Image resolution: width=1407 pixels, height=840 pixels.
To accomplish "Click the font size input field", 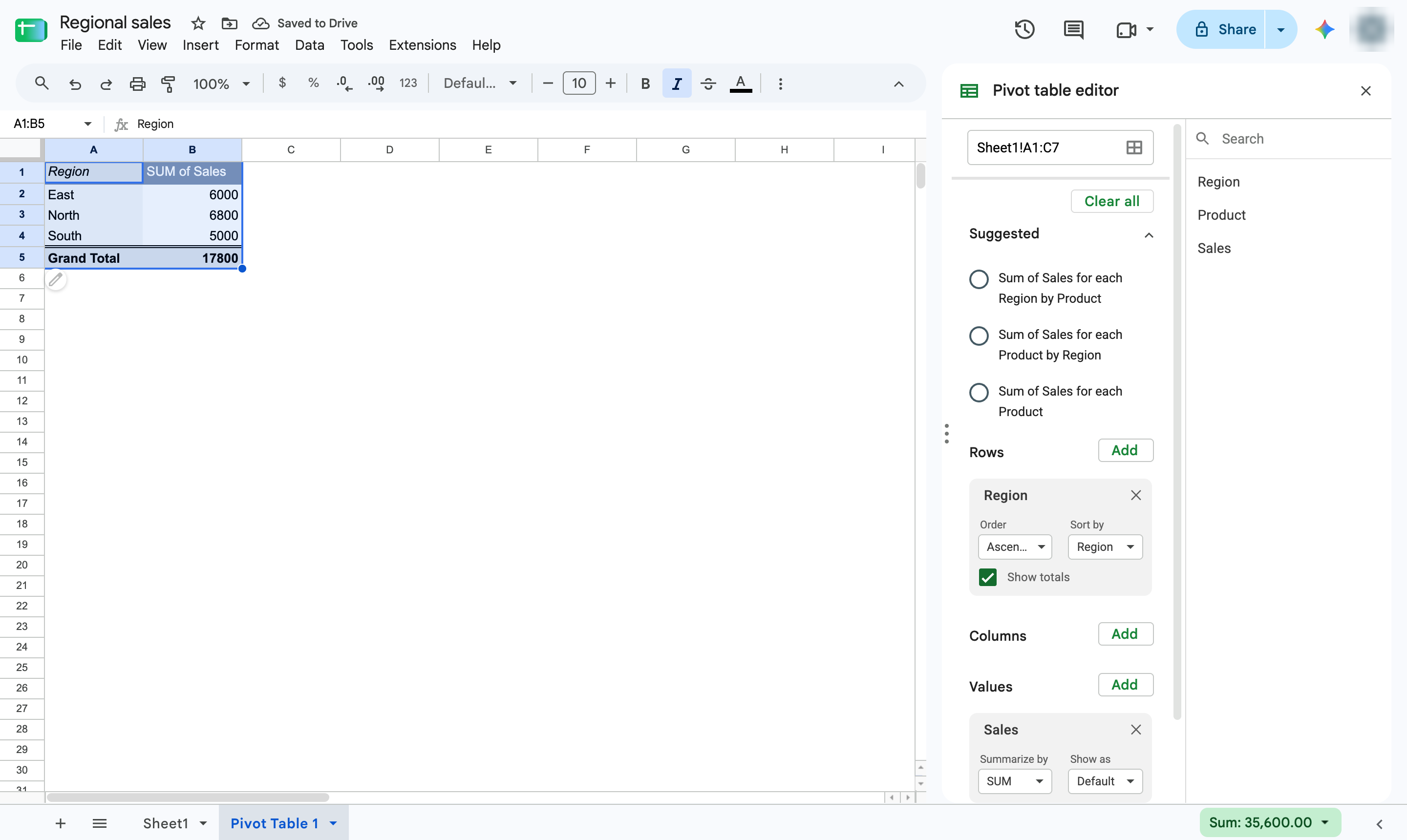I will pyautogui.click(x=578, y=84).
